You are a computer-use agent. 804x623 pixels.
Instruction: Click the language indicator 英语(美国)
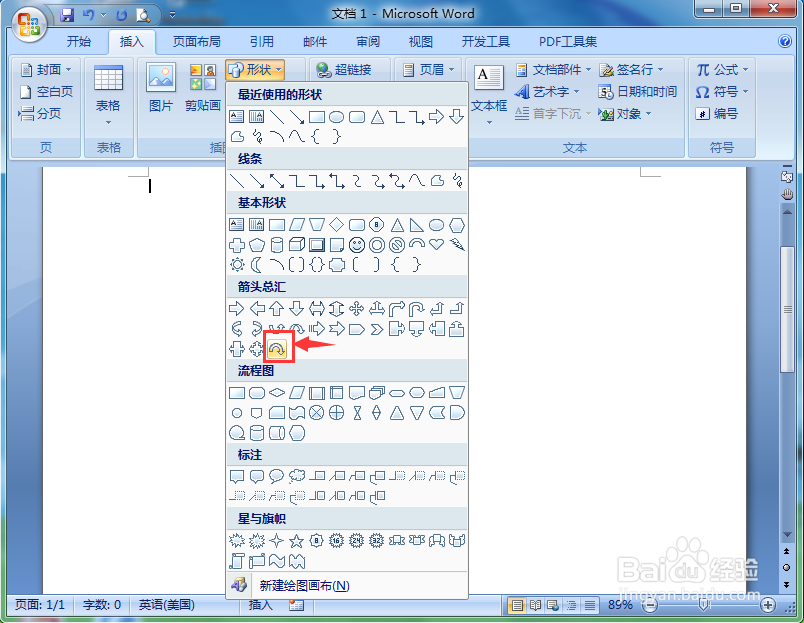[167, 605]
